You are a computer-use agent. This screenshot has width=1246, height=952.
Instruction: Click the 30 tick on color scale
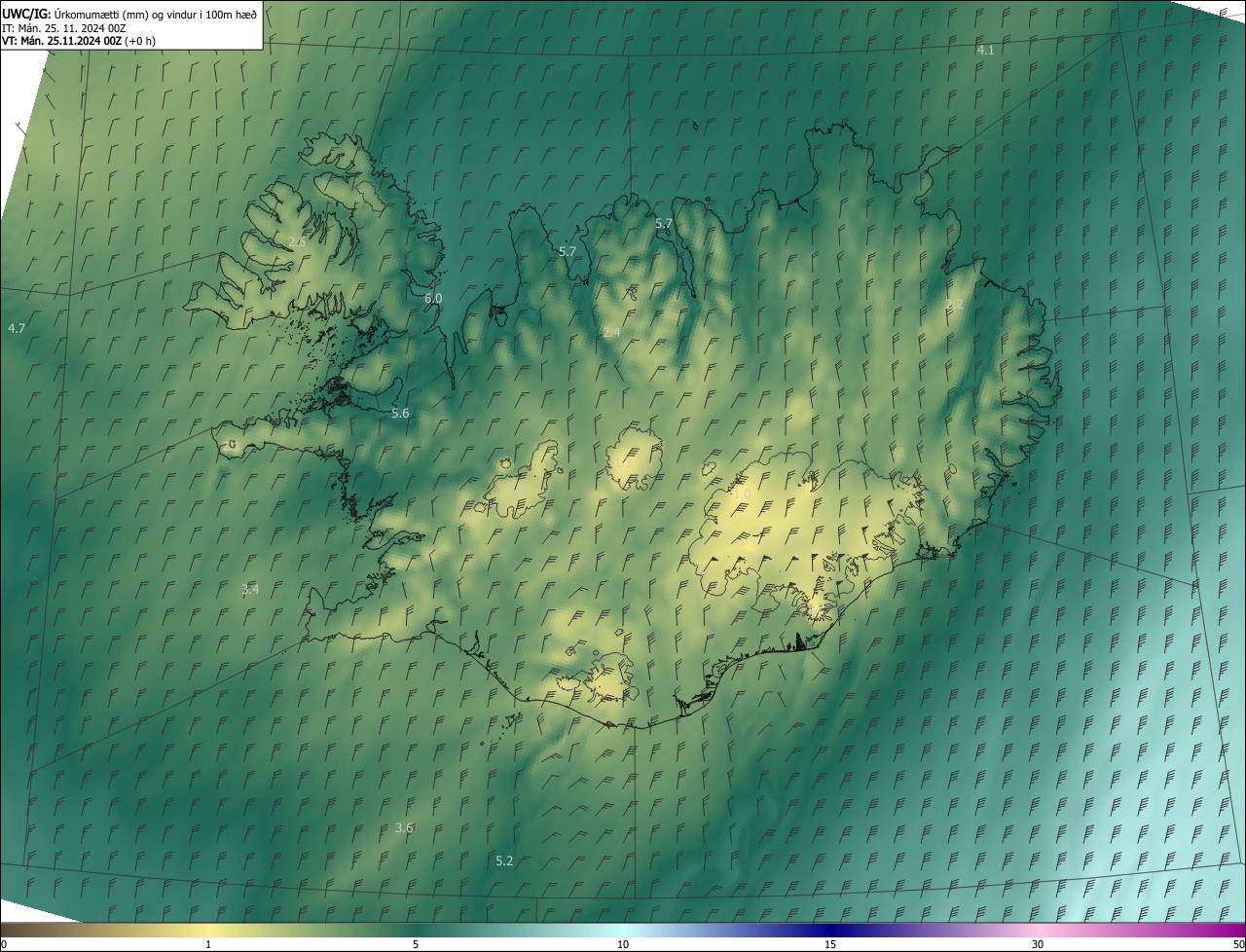click(x=1038, y=944)
